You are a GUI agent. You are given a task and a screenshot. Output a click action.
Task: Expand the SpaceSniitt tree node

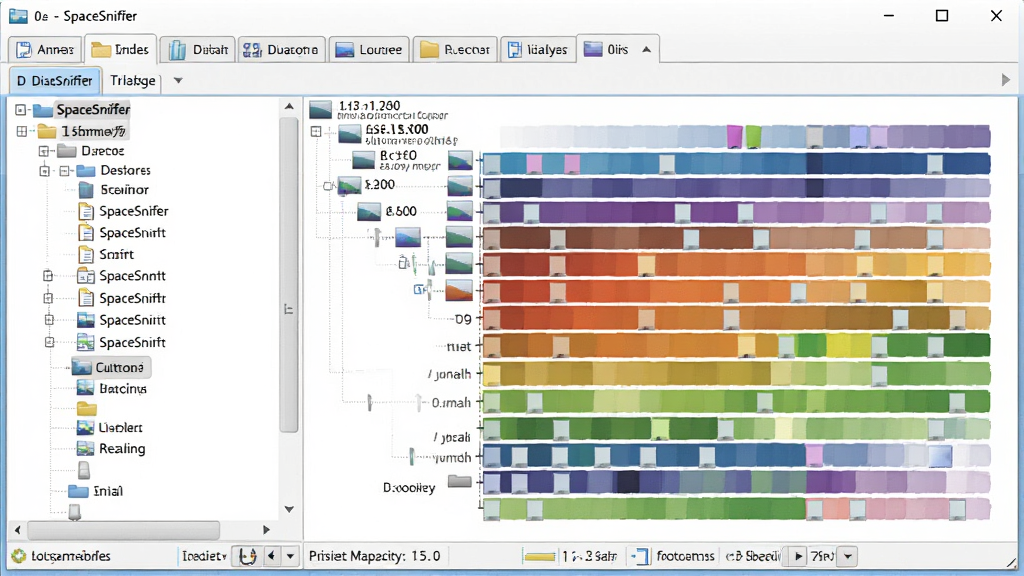49,320
